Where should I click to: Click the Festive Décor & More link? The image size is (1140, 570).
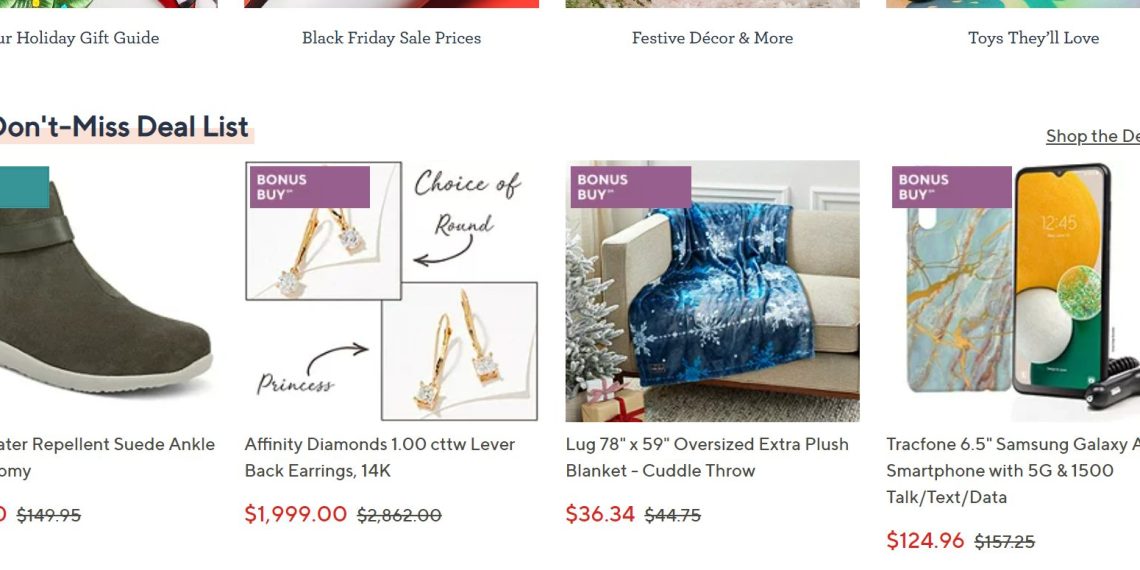(x=712, y=38)
